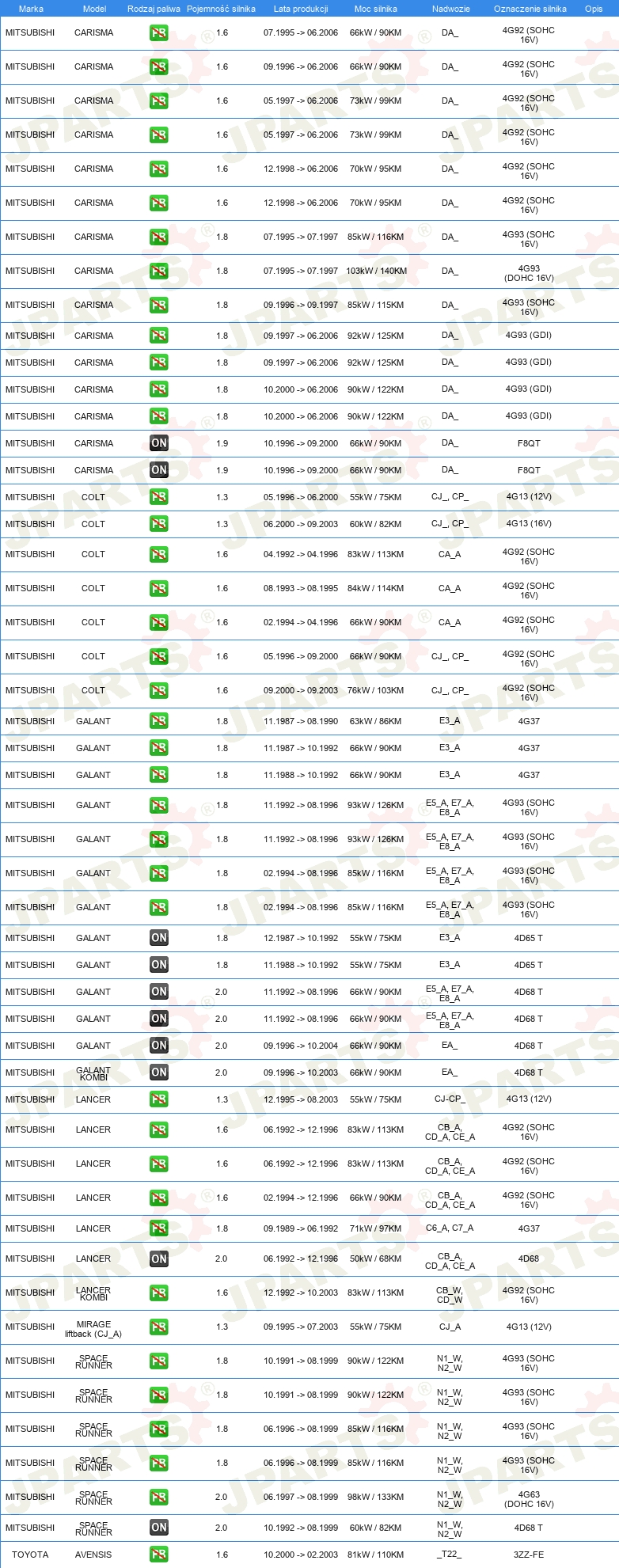Click the 98kW / 133KM power value

(x=376, y=1497)
